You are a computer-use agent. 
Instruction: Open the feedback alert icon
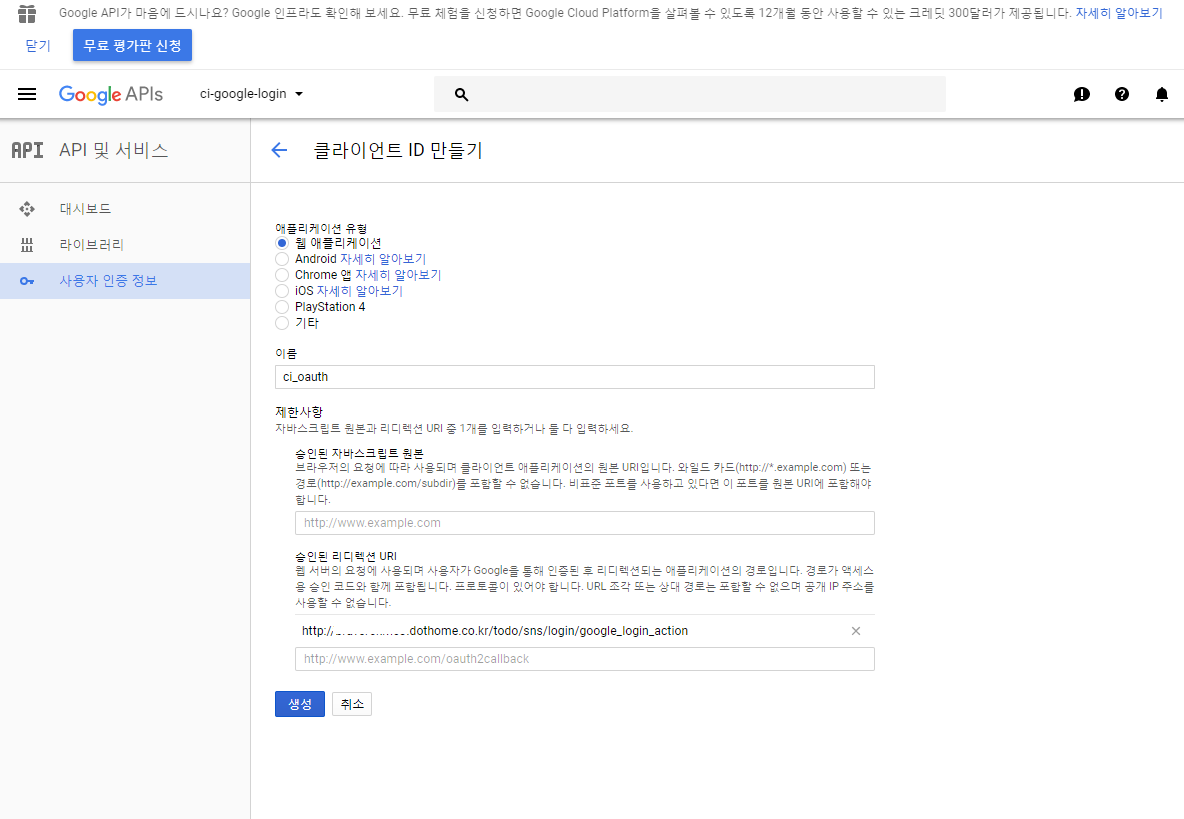click(x=1081, y=94)
